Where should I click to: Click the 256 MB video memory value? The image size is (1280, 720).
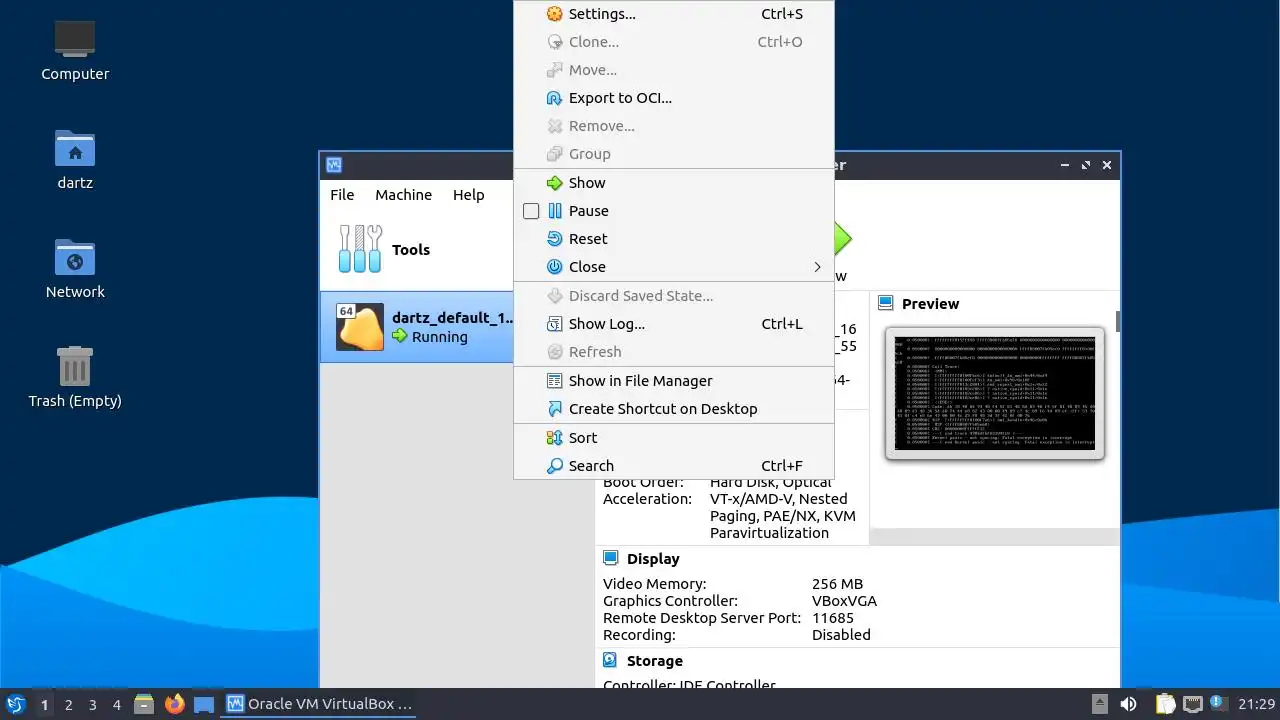(x=837, y=584)
